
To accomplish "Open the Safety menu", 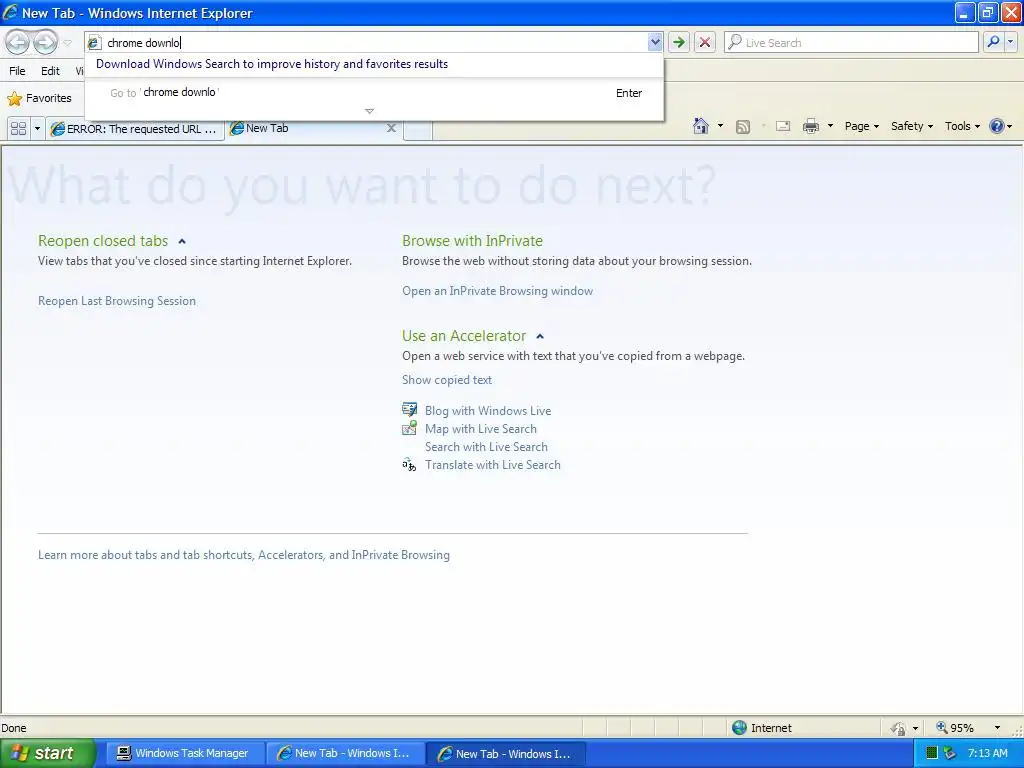I will point(912,126).
